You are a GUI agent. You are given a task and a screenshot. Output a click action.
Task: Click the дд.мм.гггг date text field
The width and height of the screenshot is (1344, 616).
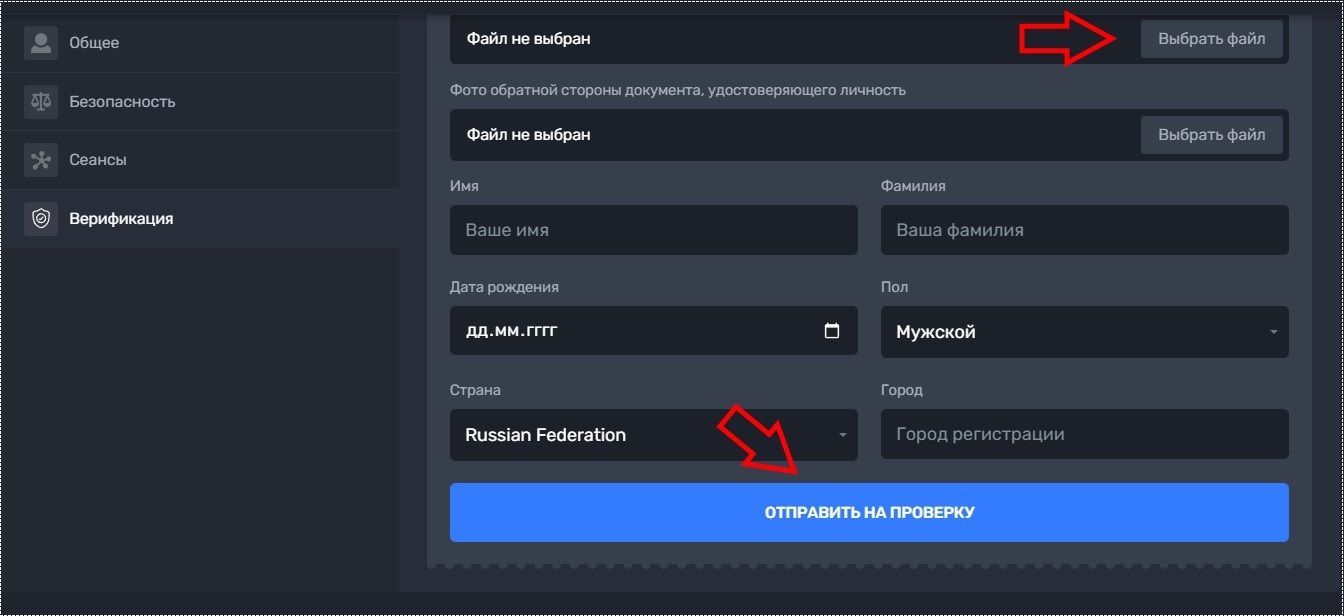(x=511, y=331)
